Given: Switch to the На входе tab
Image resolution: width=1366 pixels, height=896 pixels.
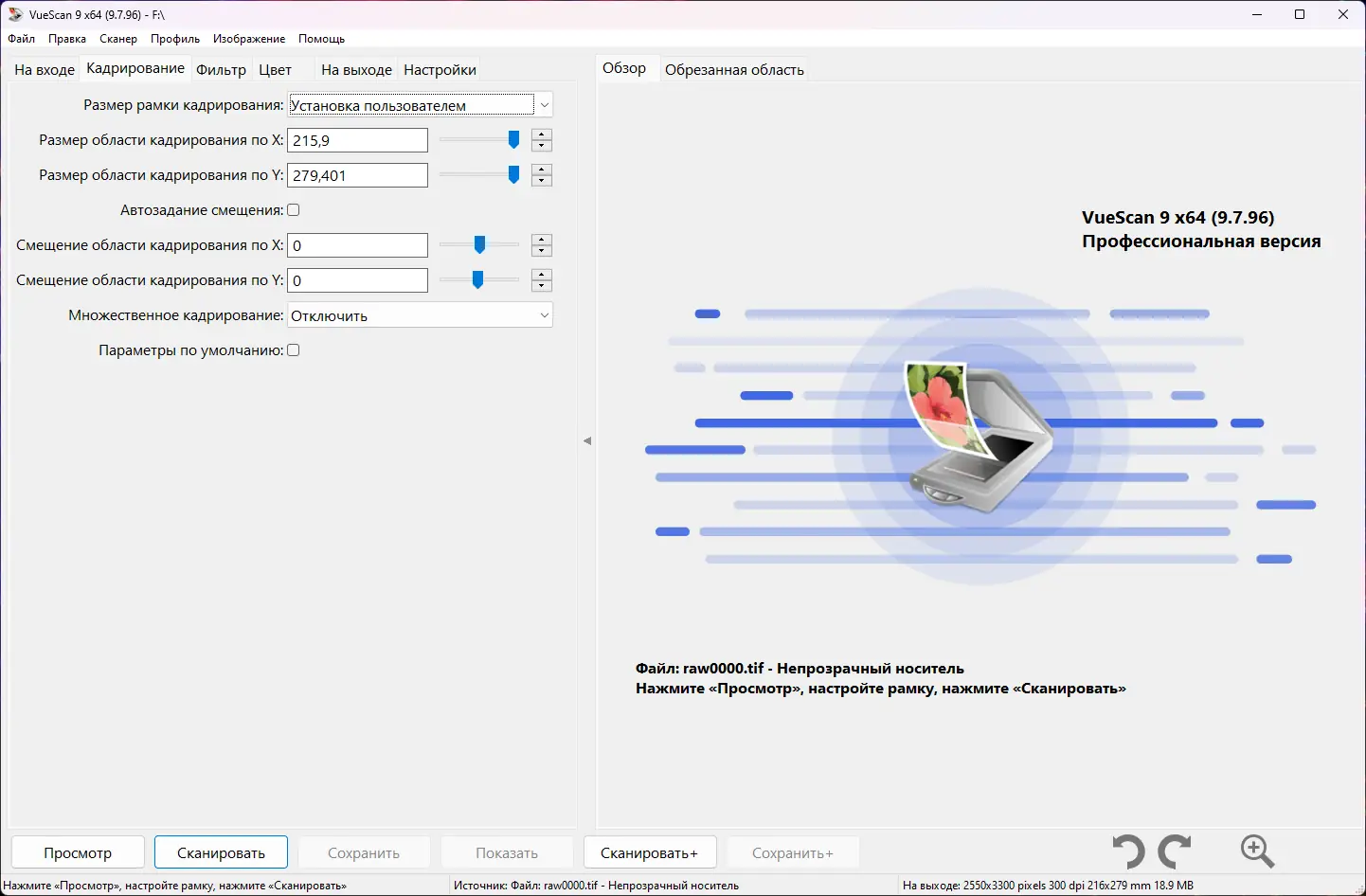Looking at the screenshot, I should [x=45, y=70].
